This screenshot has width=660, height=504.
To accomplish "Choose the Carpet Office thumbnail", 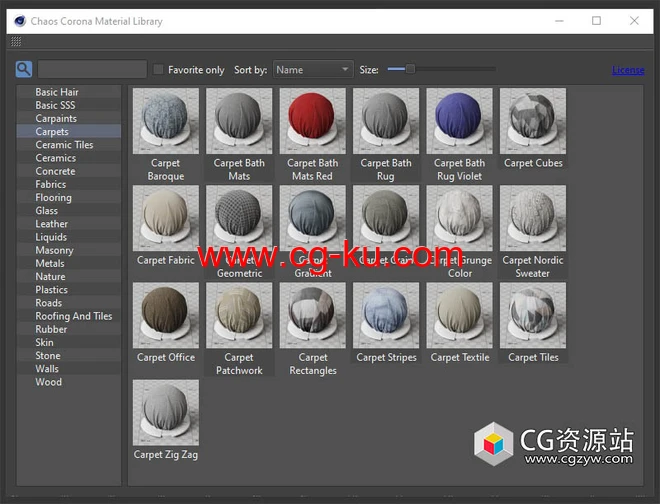I will (166, 315).
